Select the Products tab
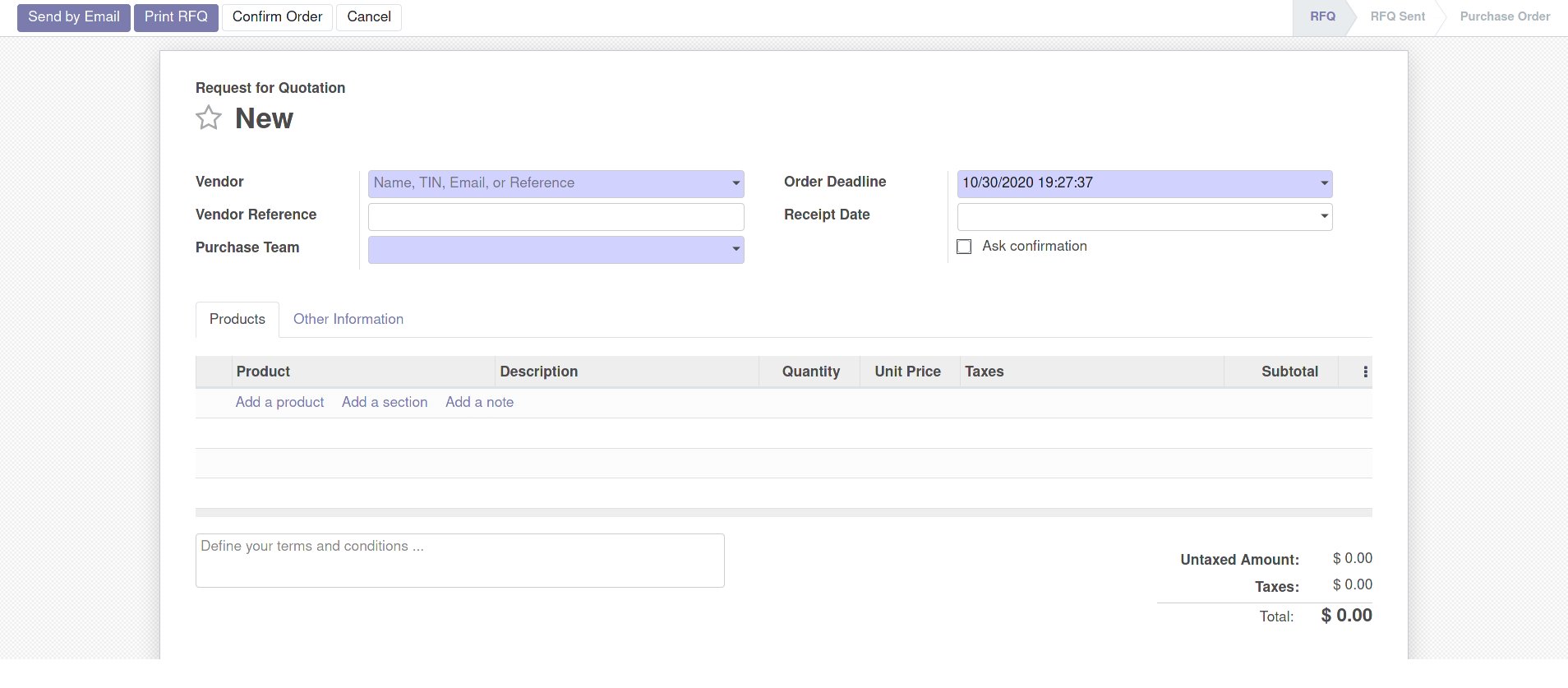Screen dimensions: 1568x688 pos(237,319)
